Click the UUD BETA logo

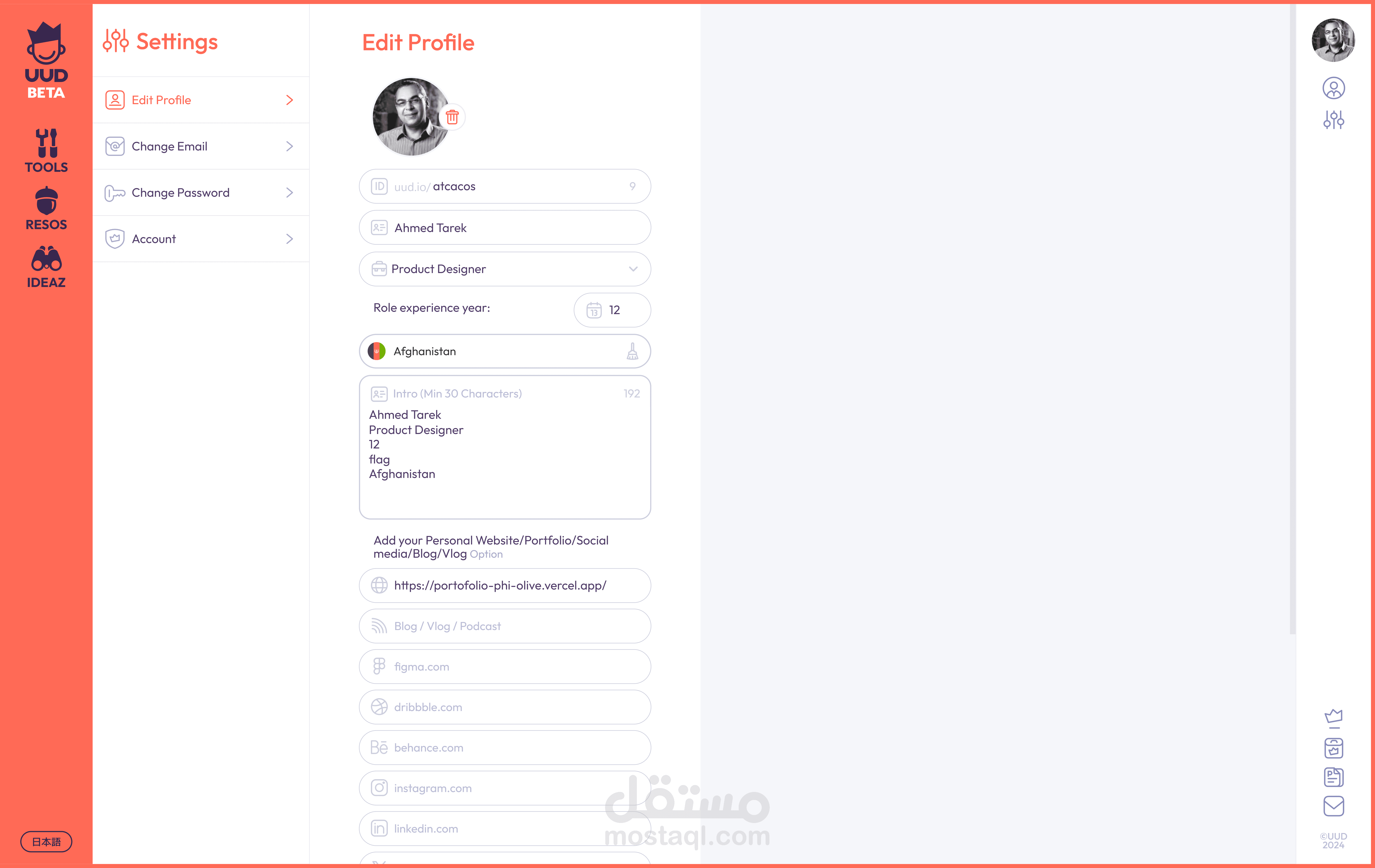click(x=46, y=60)
